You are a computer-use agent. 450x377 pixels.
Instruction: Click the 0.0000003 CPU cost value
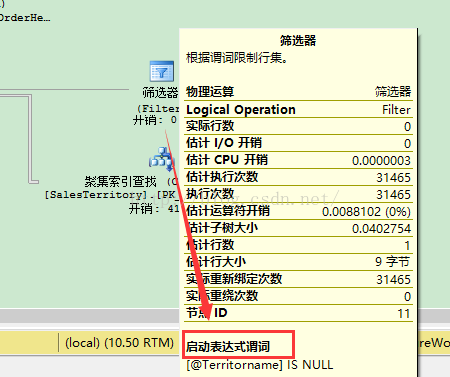[381, 161]
